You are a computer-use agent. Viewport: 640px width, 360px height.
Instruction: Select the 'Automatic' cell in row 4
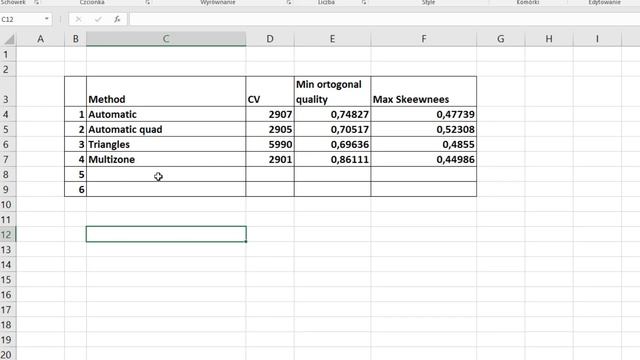pos(166,114)
